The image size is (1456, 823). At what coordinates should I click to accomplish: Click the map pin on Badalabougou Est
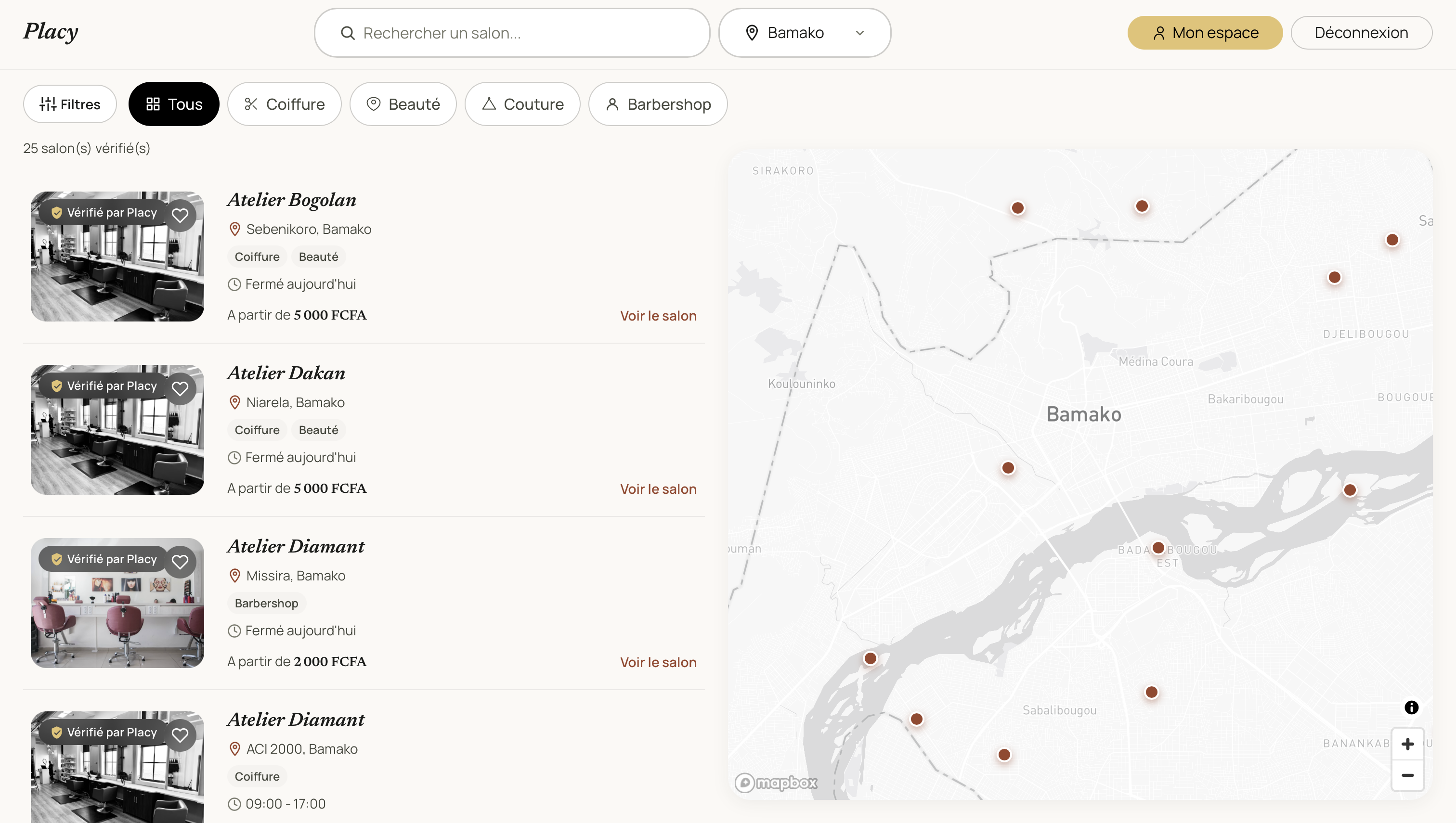coord(1158,548)
